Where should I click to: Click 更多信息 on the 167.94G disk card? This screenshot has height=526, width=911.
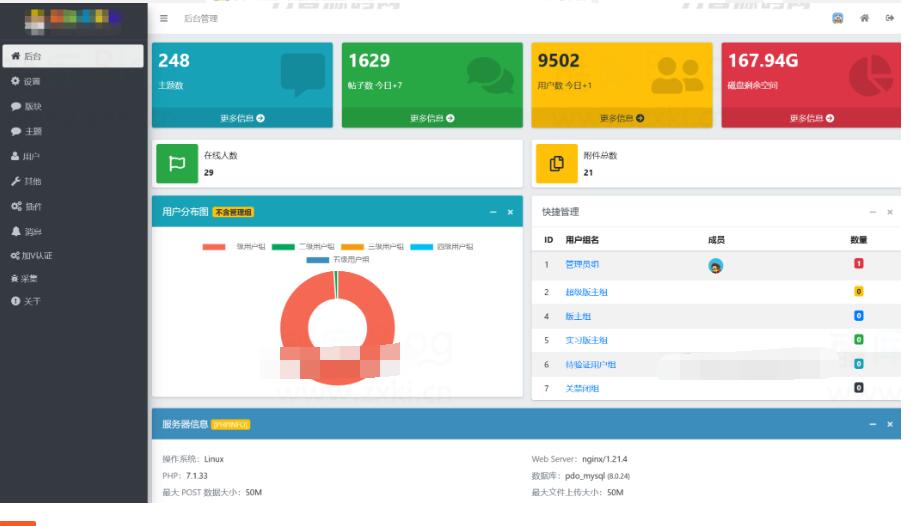pyautogui.click(x=811, y=118)
